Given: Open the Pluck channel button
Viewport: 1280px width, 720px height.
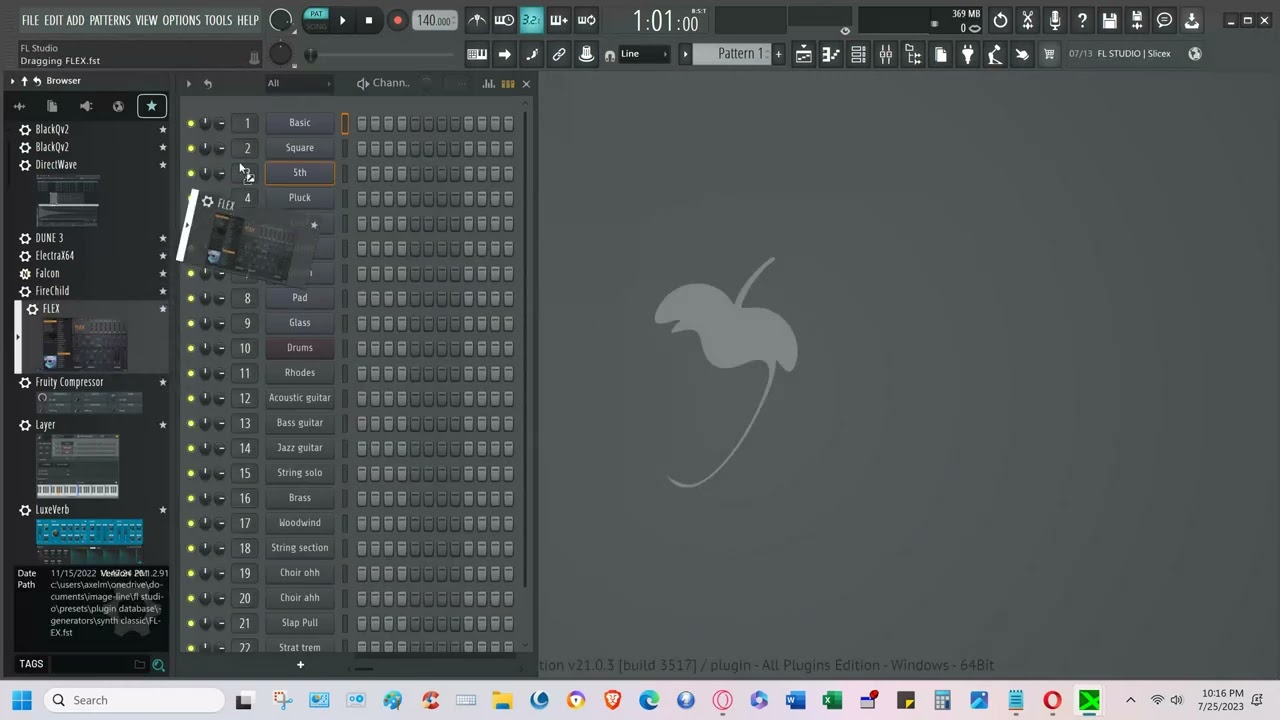Looking at the screenshot, I should pos(300,198).
